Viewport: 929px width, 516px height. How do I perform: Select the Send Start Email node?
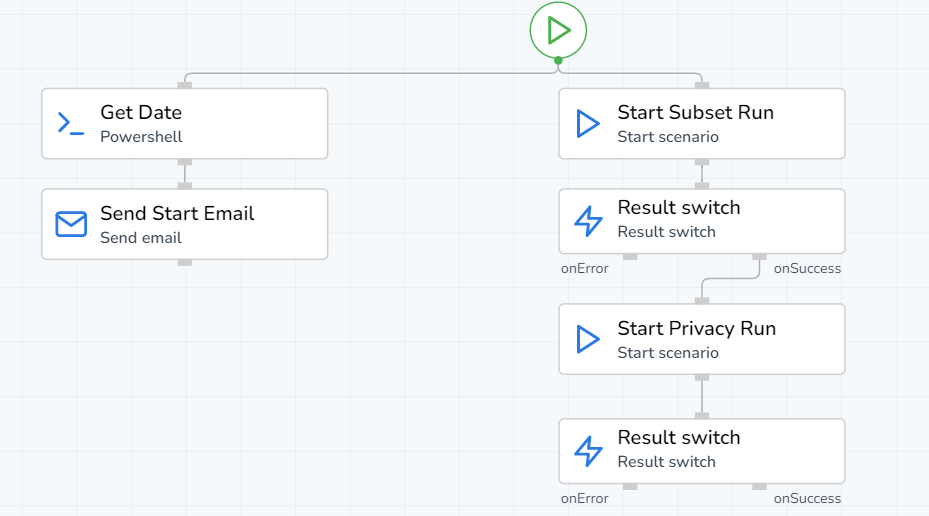(184, 224)
